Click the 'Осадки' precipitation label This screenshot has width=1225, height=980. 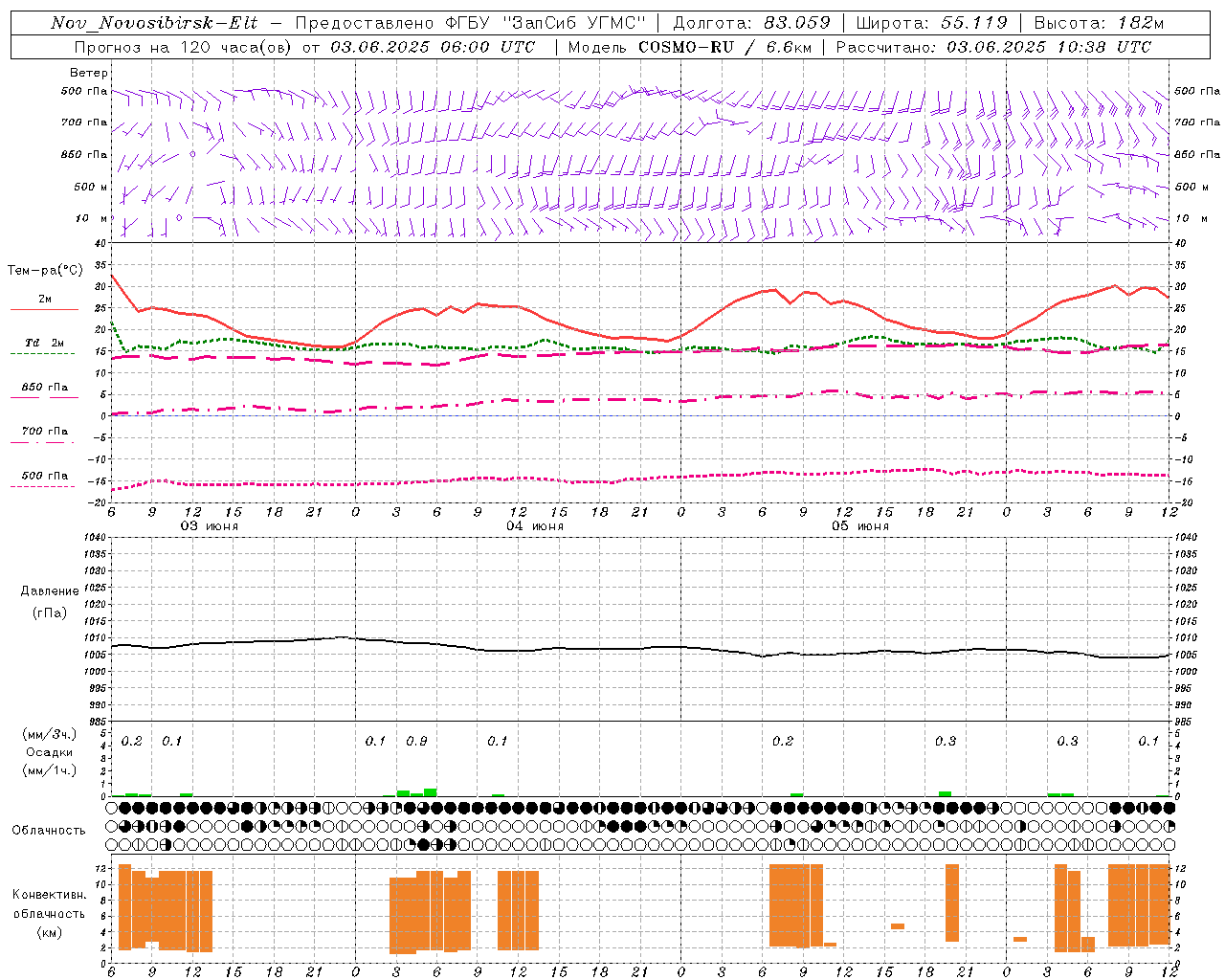pos(50,752)
